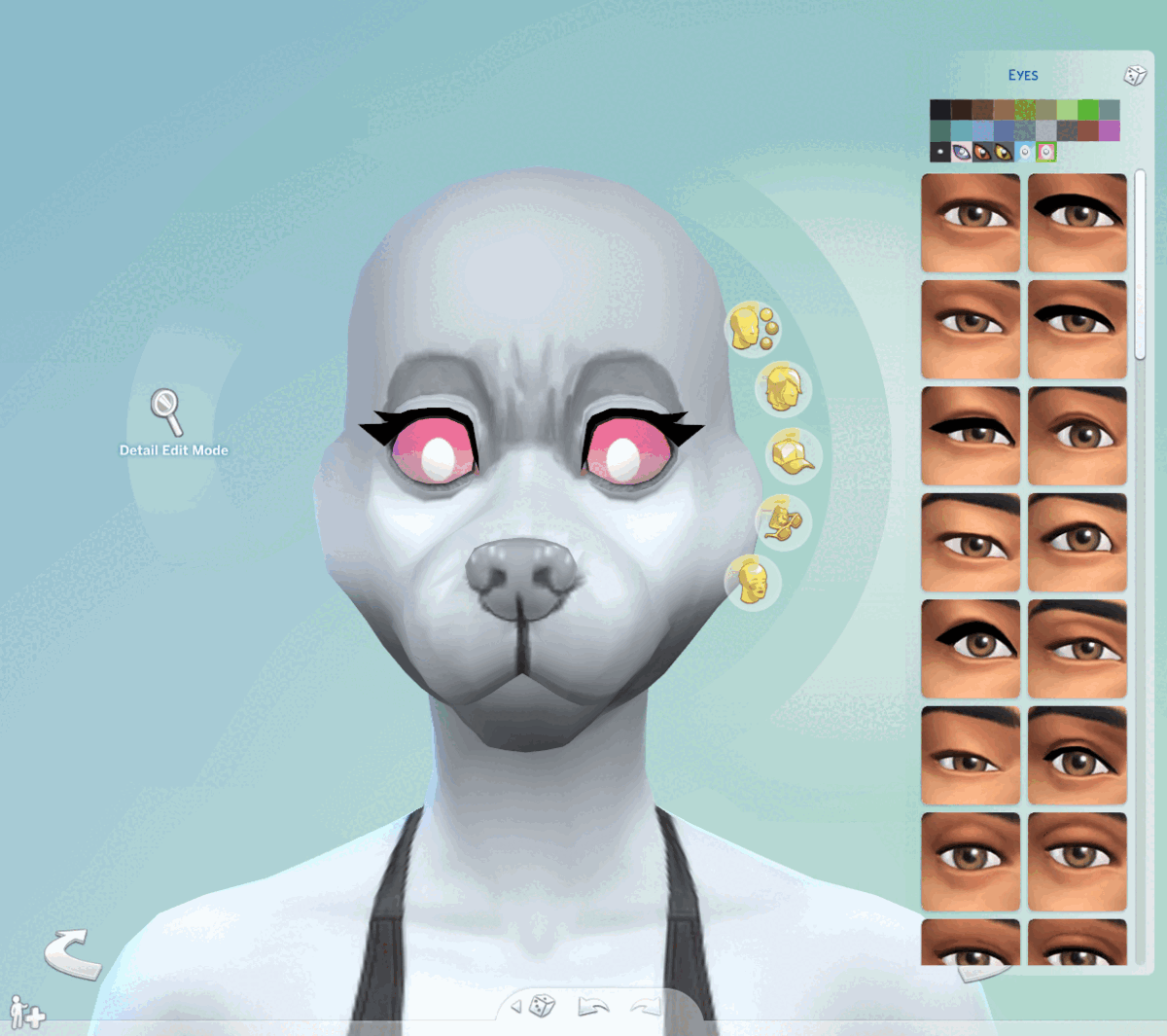Choose eye preset in fifth row, right column
This screenshot has width=1167, height=1036.
[x=1078, y=649]
